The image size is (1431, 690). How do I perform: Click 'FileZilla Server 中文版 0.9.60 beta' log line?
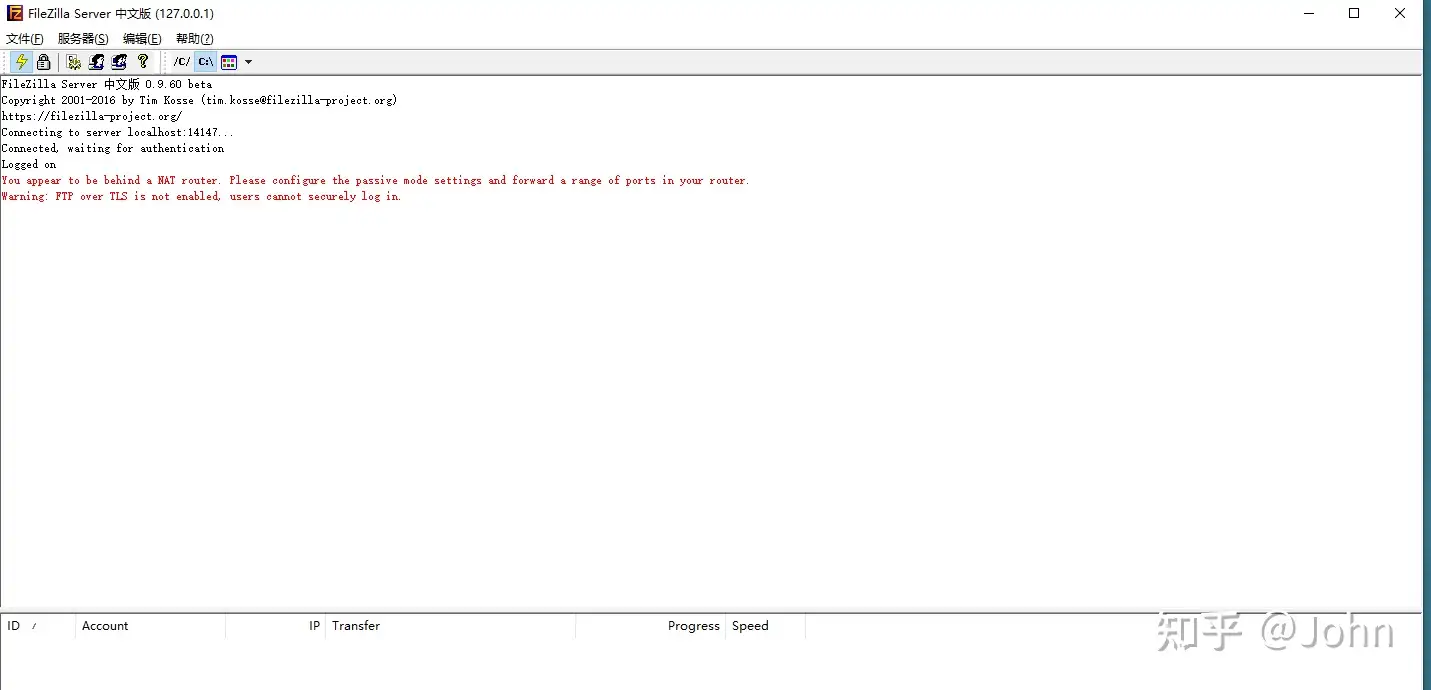107,84
